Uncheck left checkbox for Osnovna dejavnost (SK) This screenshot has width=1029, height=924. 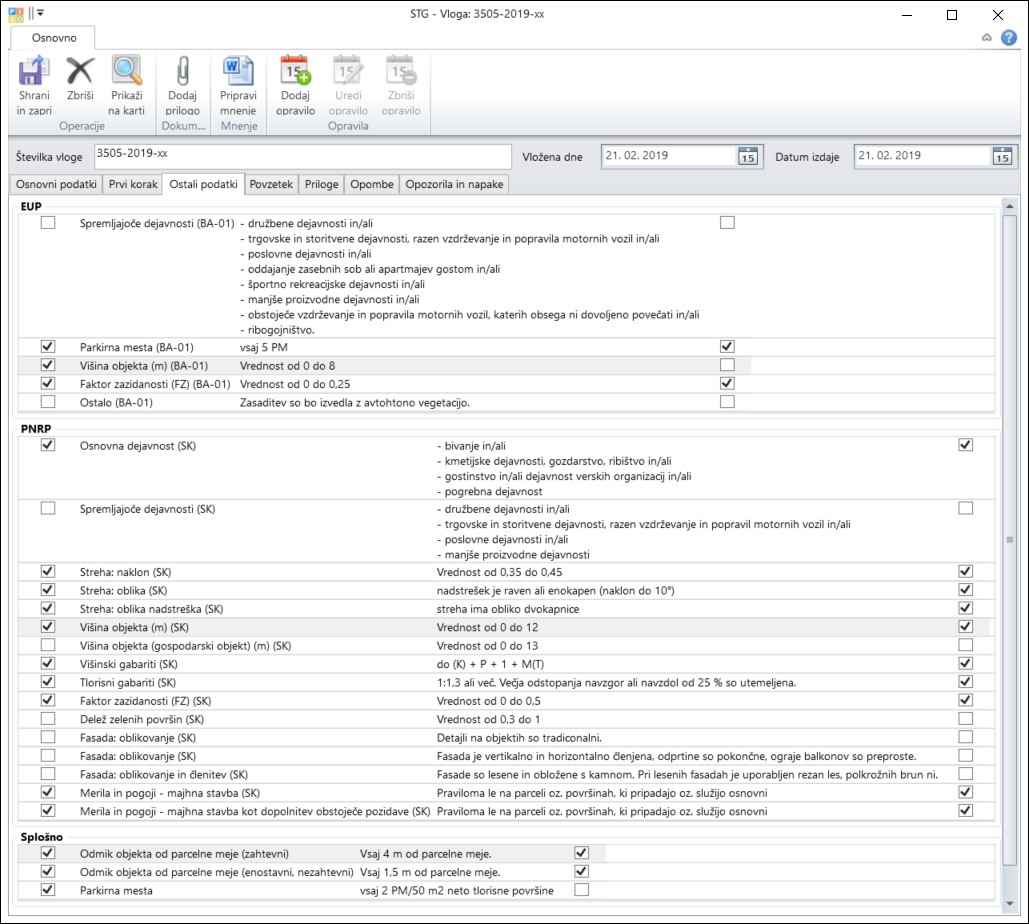48,445
